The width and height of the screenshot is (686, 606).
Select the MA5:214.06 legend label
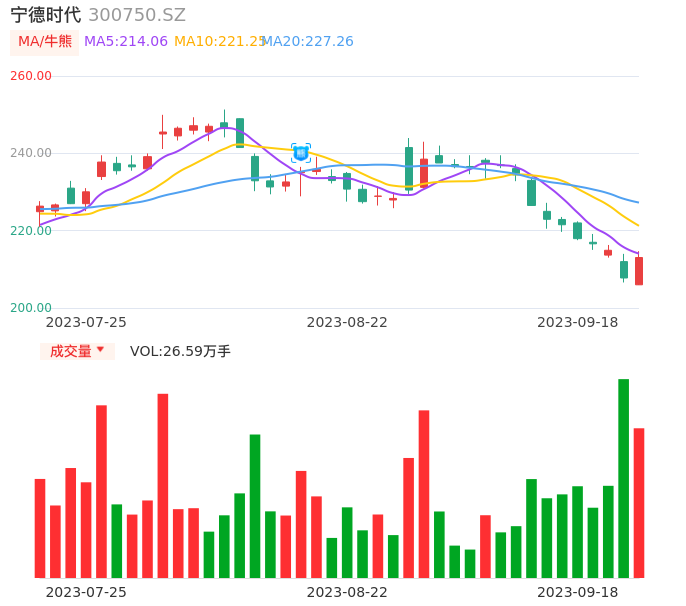click(x=126, y=42)
